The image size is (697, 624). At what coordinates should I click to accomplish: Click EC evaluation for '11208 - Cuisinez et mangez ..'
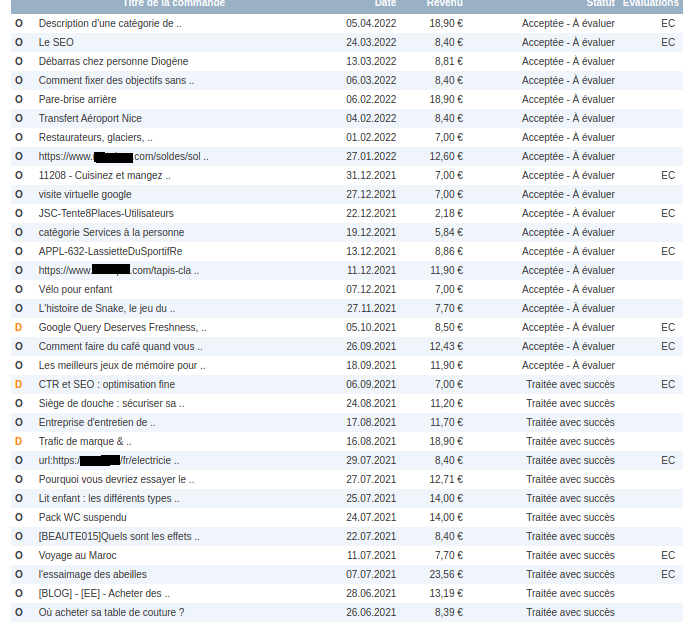pyautogui.click(x=668, y=175)
